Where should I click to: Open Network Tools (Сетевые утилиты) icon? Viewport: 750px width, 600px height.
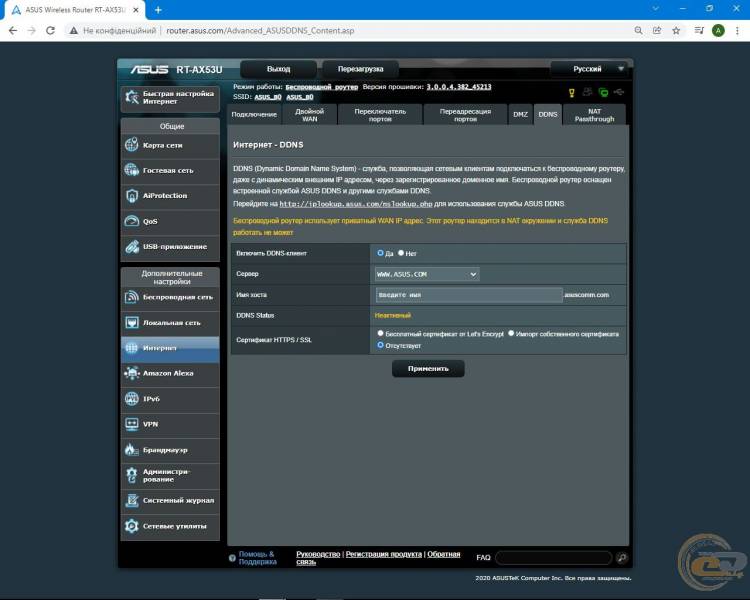132,526
